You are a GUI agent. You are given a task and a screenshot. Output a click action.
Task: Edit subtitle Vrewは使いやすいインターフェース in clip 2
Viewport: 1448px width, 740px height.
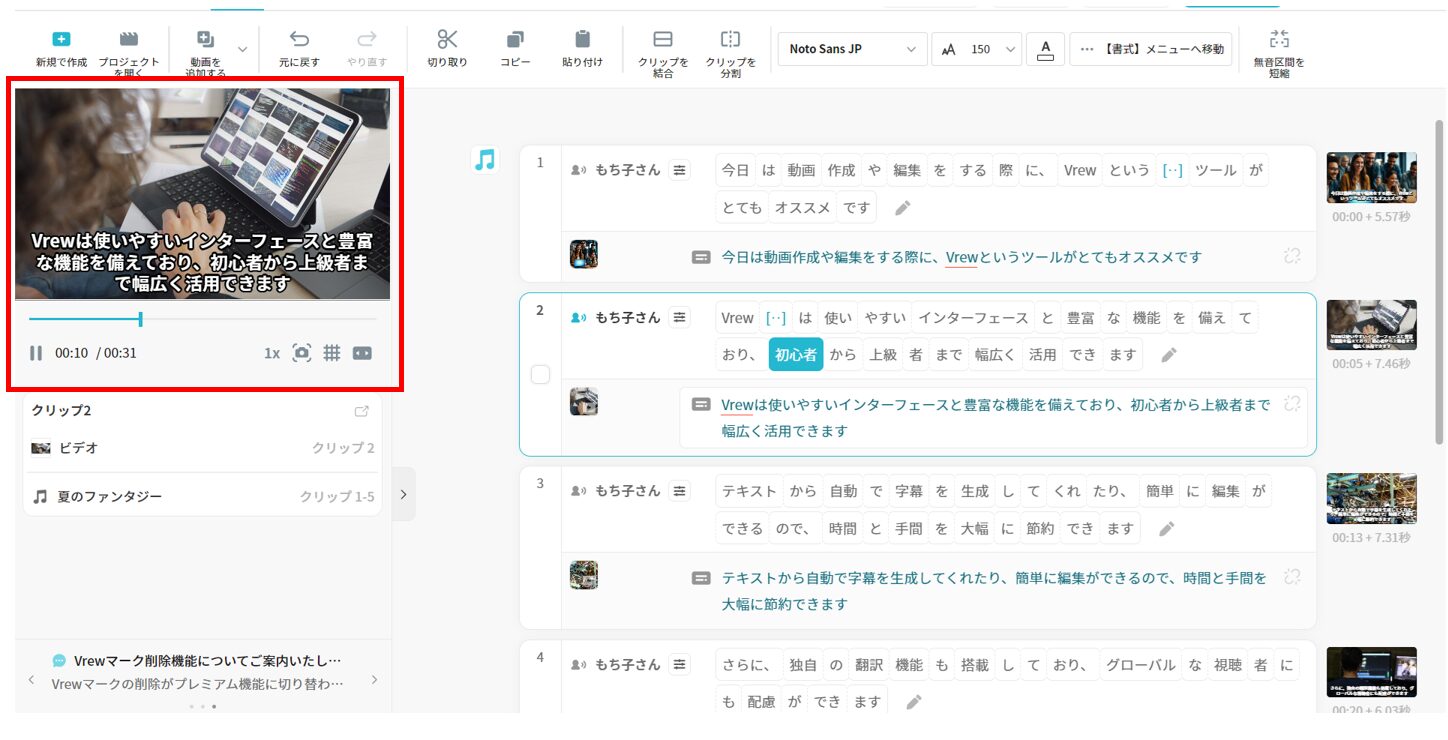click(995, 418)
